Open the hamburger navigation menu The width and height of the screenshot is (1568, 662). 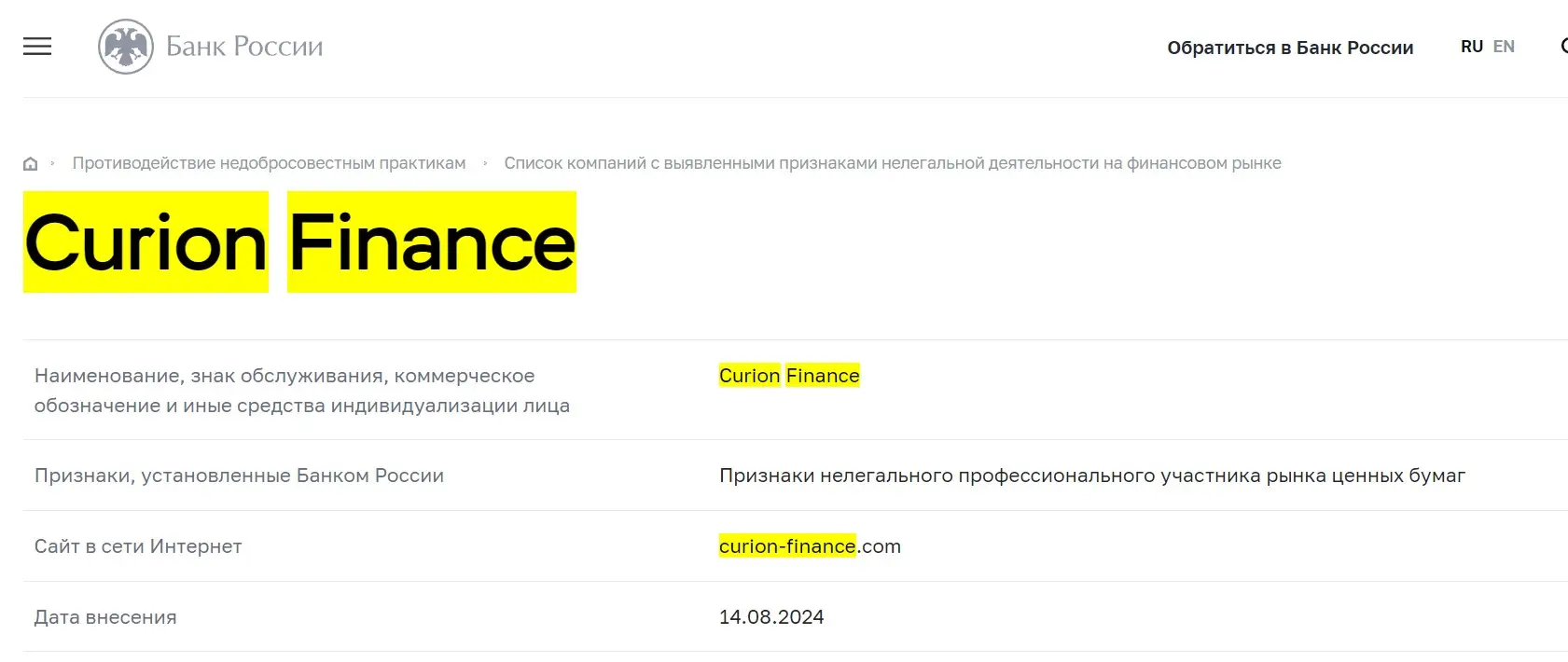(36, 47)
